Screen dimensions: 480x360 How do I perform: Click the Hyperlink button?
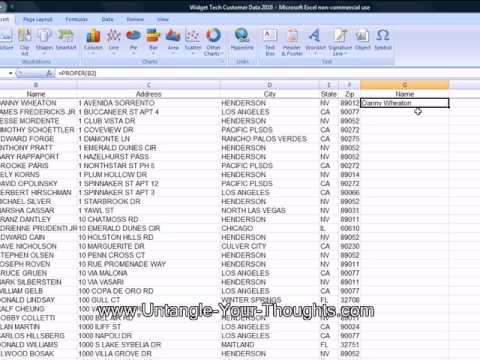tap(242, 40)
